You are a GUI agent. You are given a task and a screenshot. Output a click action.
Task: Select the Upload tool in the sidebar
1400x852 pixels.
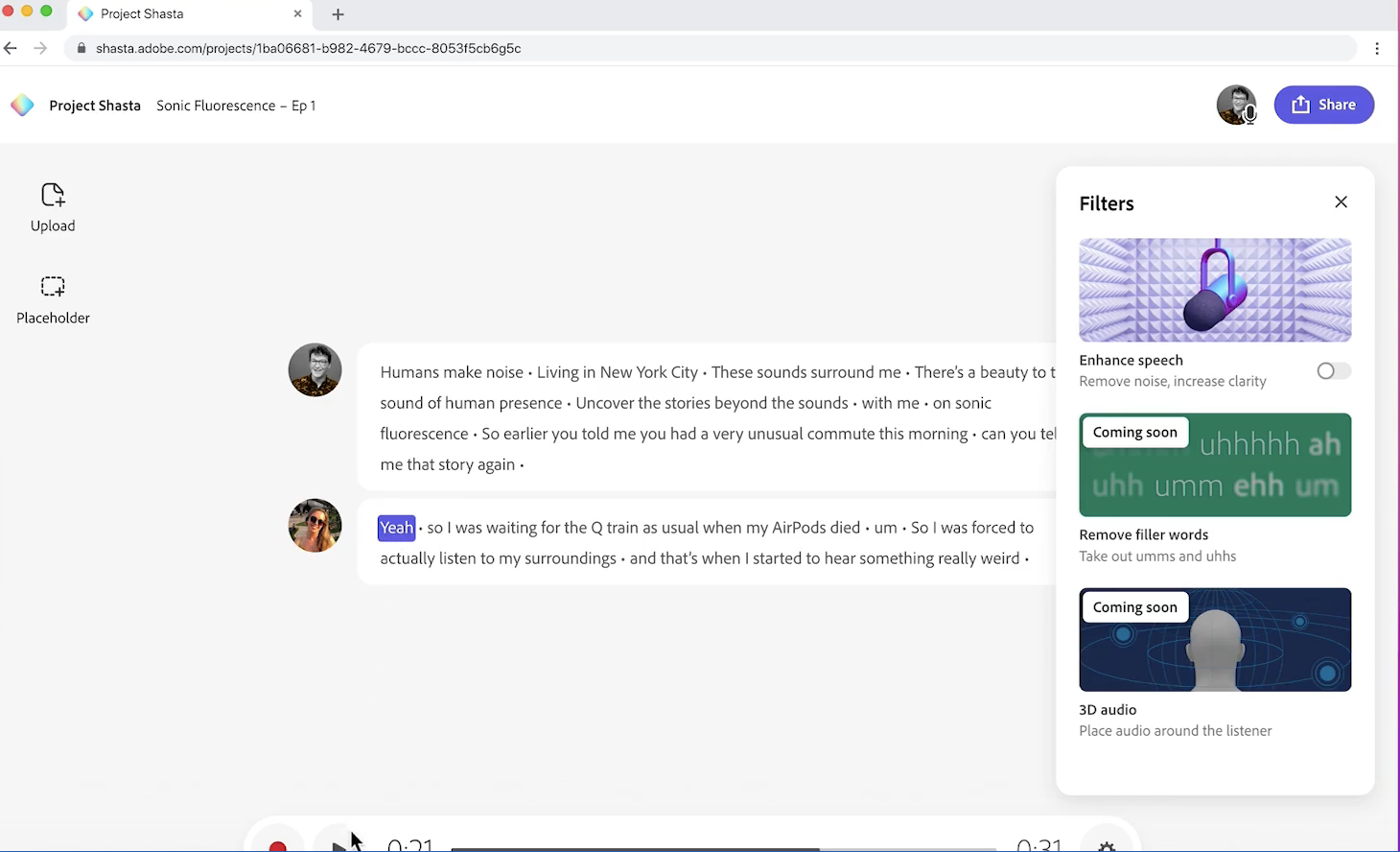coord(53,206)
